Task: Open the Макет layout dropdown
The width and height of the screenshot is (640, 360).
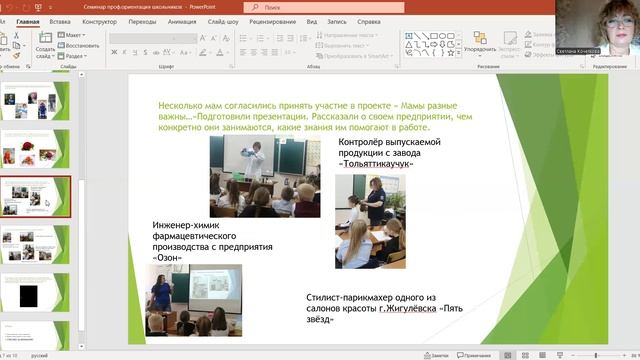Action: point(71,35)
